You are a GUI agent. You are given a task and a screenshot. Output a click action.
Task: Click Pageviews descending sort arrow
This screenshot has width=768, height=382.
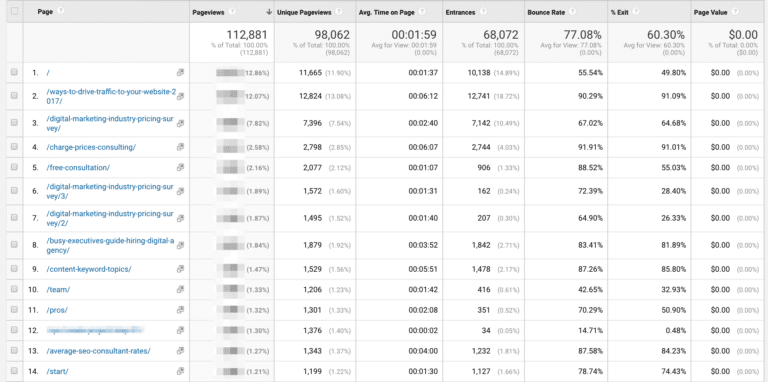click(268, 12)
